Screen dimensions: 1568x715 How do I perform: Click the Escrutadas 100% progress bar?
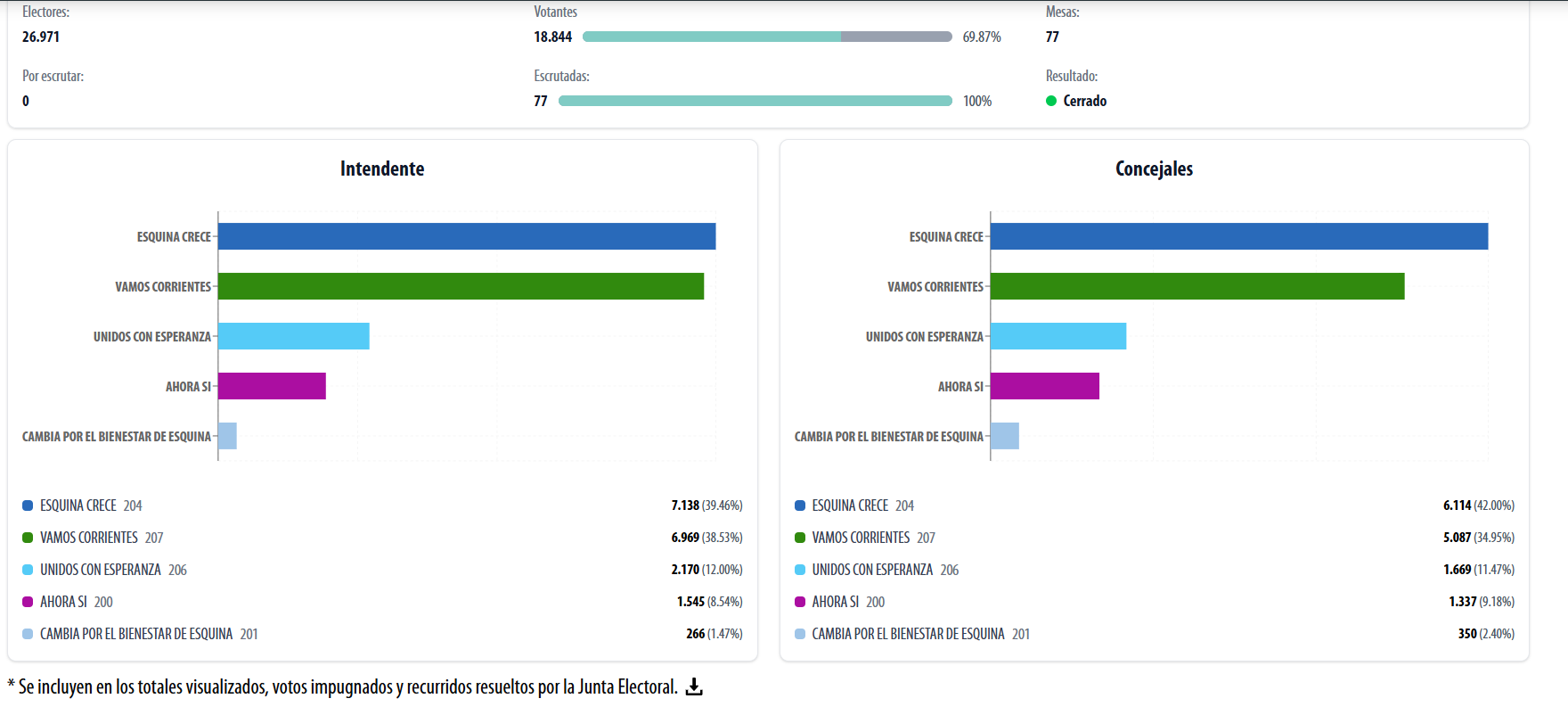click(x=755, y=101)
